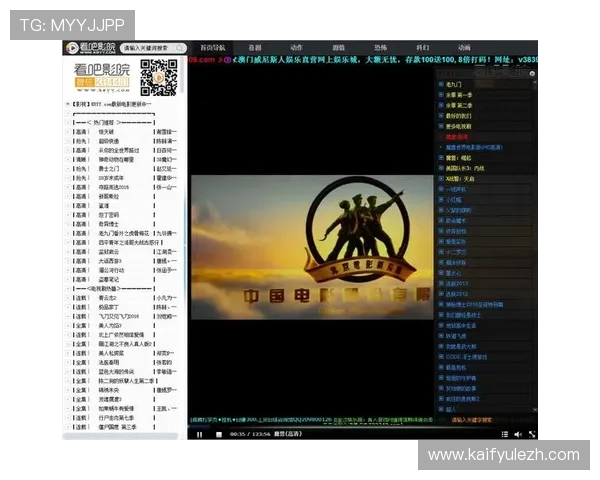Image resolution: width=600 pixels, height=480 pixels.
Task: Switch to the 剧情 category tab
Action: point(338,48)
